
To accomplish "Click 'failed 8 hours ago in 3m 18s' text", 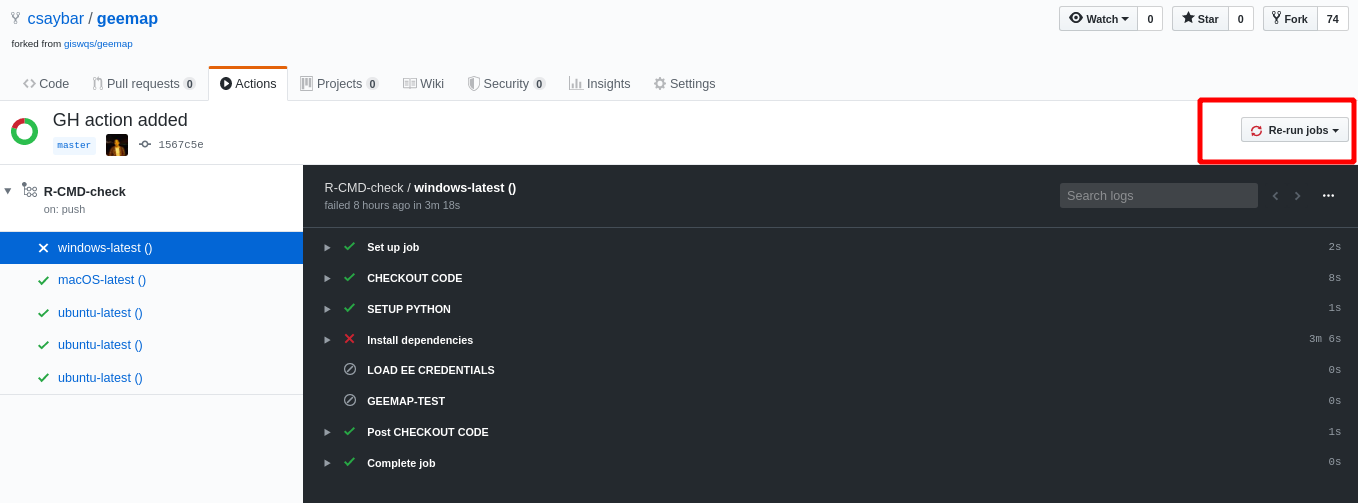I will (x=392, y=205).
